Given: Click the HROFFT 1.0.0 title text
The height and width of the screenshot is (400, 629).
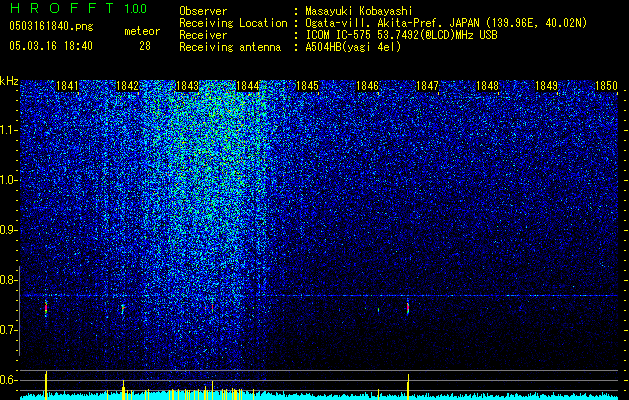Looking at the screenshot, I should pos(78,8).
